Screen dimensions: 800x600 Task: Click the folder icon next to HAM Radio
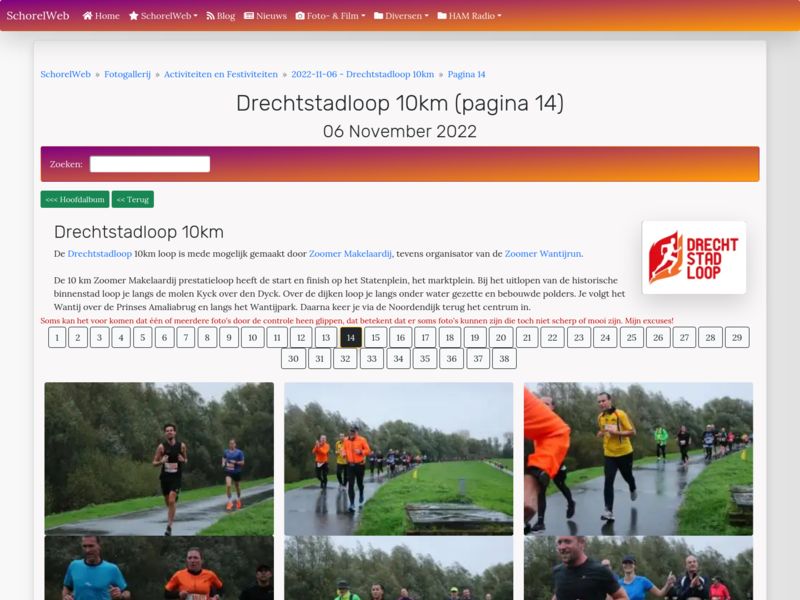point(442,16)
